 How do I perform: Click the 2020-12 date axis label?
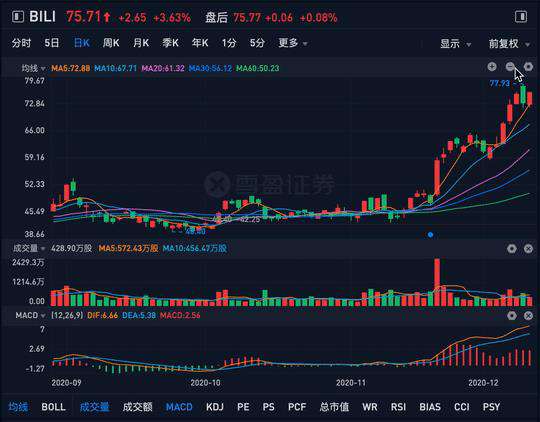483,383
